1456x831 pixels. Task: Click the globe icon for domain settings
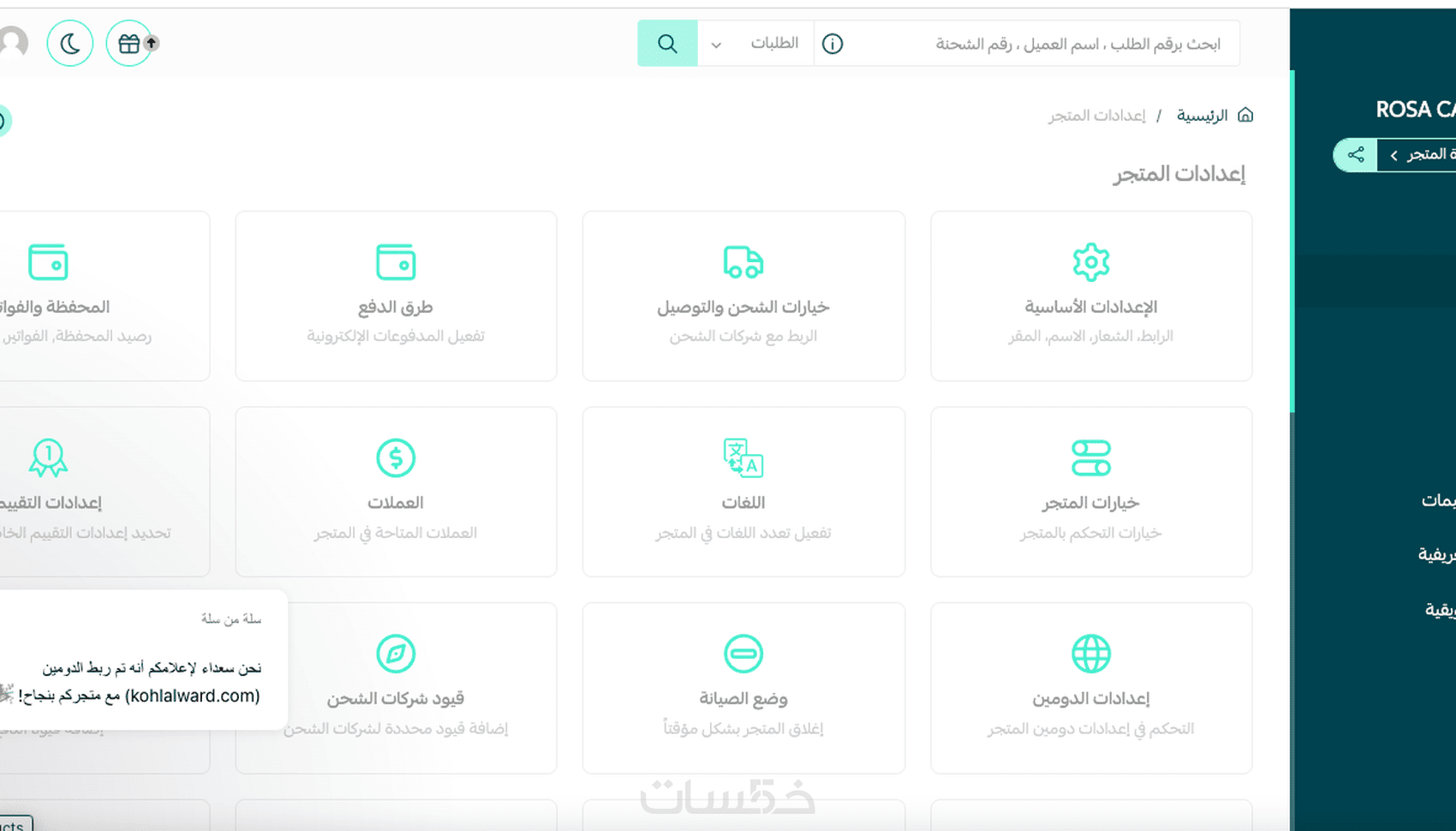pos(1091,654)
